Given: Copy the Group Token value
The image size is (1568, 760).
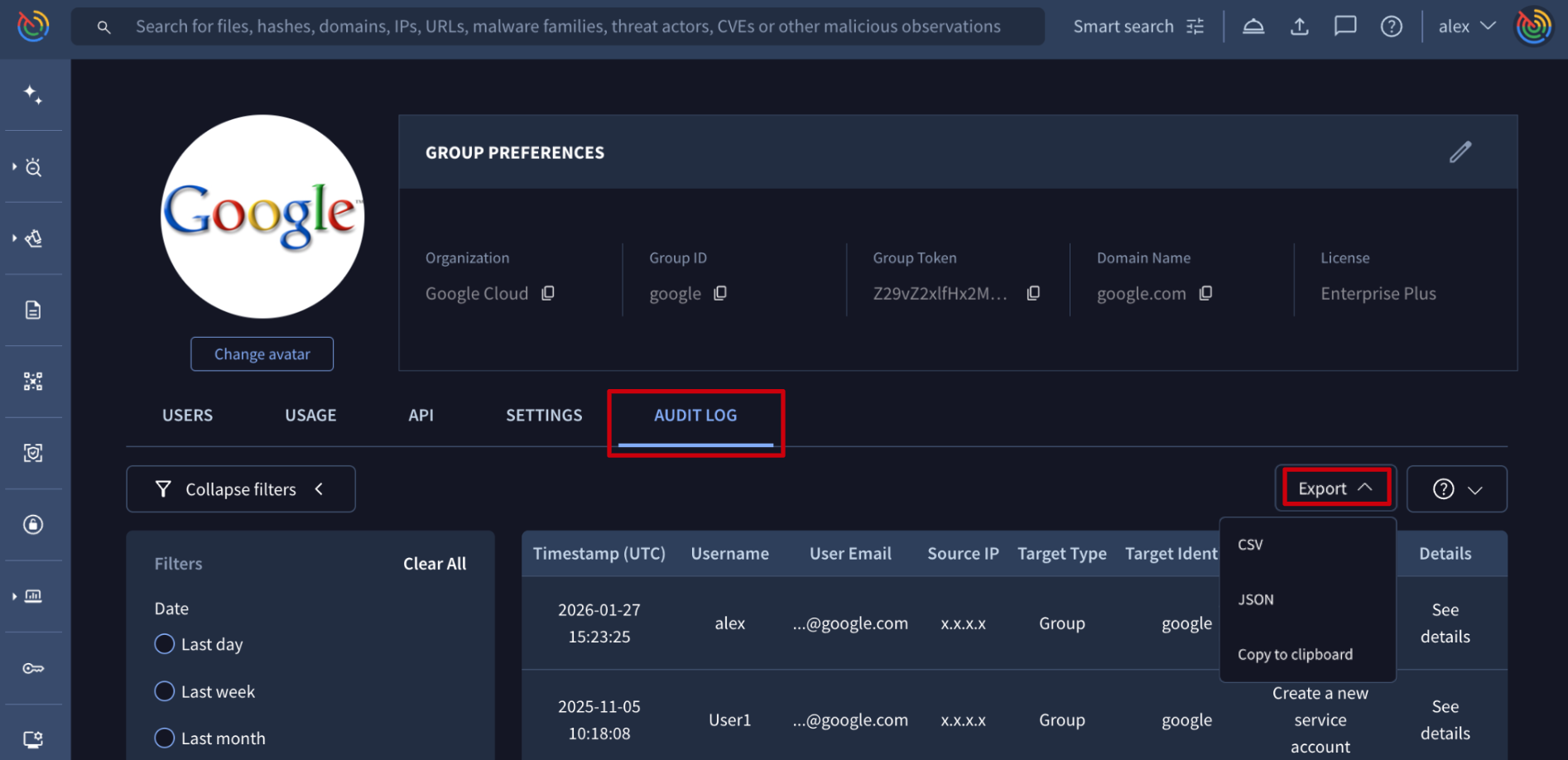Looking at the screenshot, I should tap(1033, 293).
